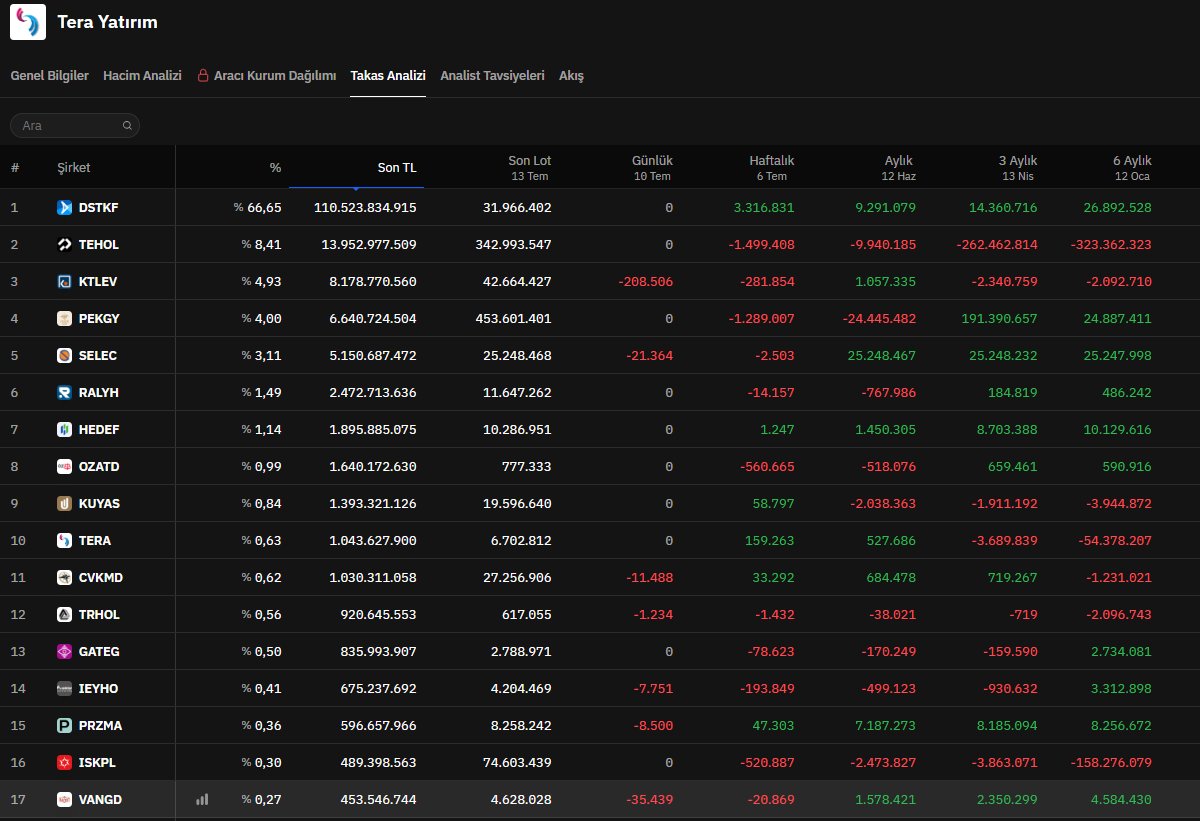Click the % 66,65 share cell

point(258,208)
